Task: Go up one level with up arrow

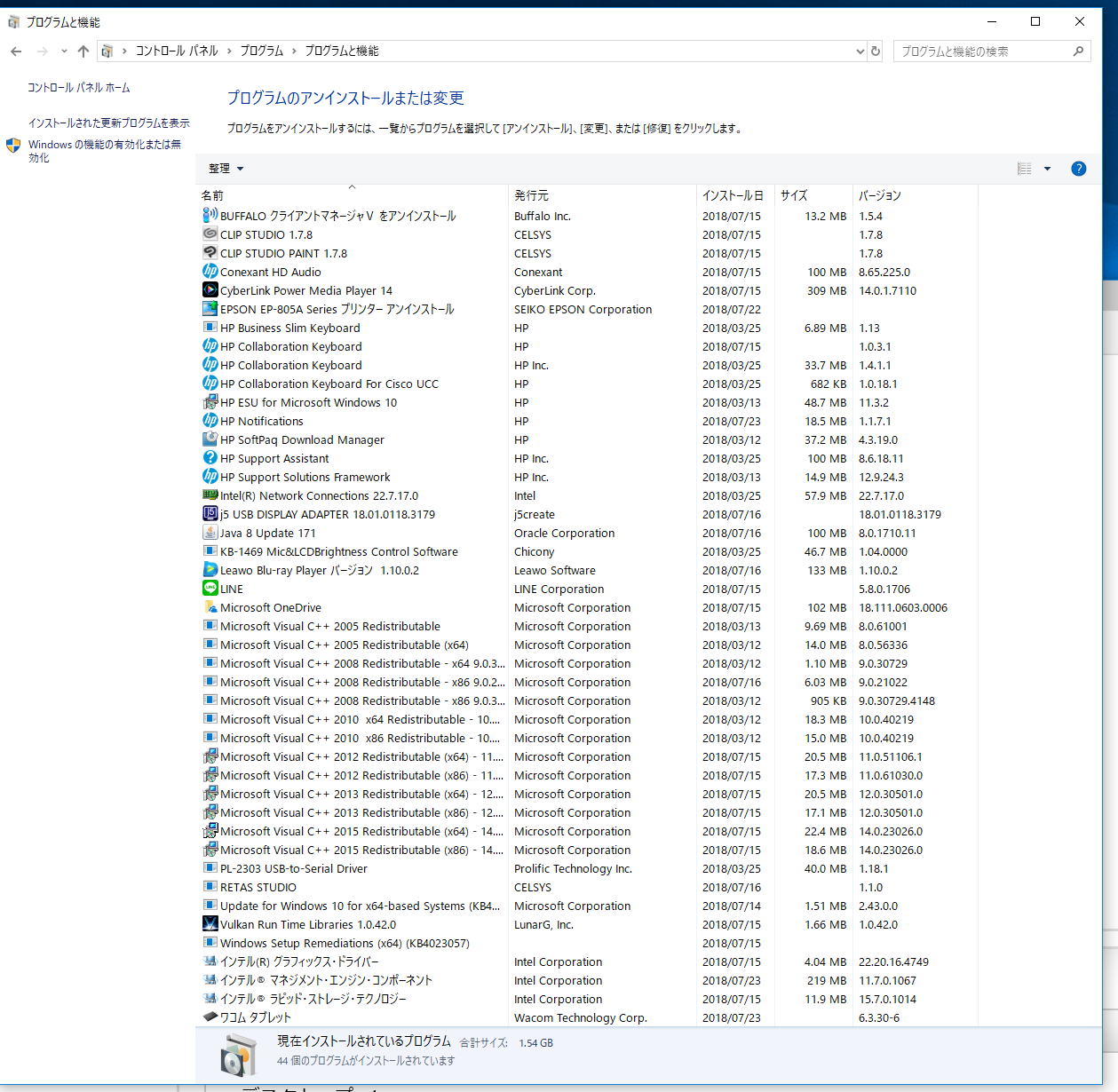Action: 83,51
